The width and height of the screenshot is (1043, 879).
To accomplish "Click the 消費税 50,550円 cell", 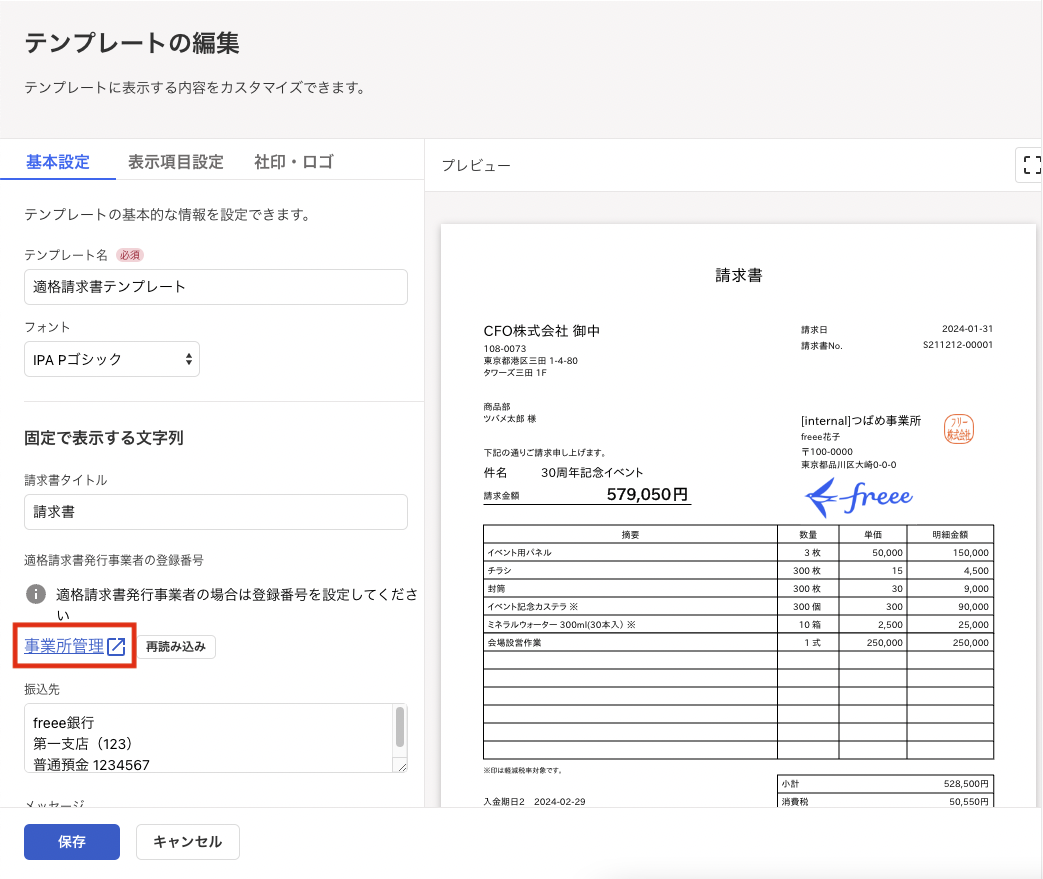I will 885,801.
